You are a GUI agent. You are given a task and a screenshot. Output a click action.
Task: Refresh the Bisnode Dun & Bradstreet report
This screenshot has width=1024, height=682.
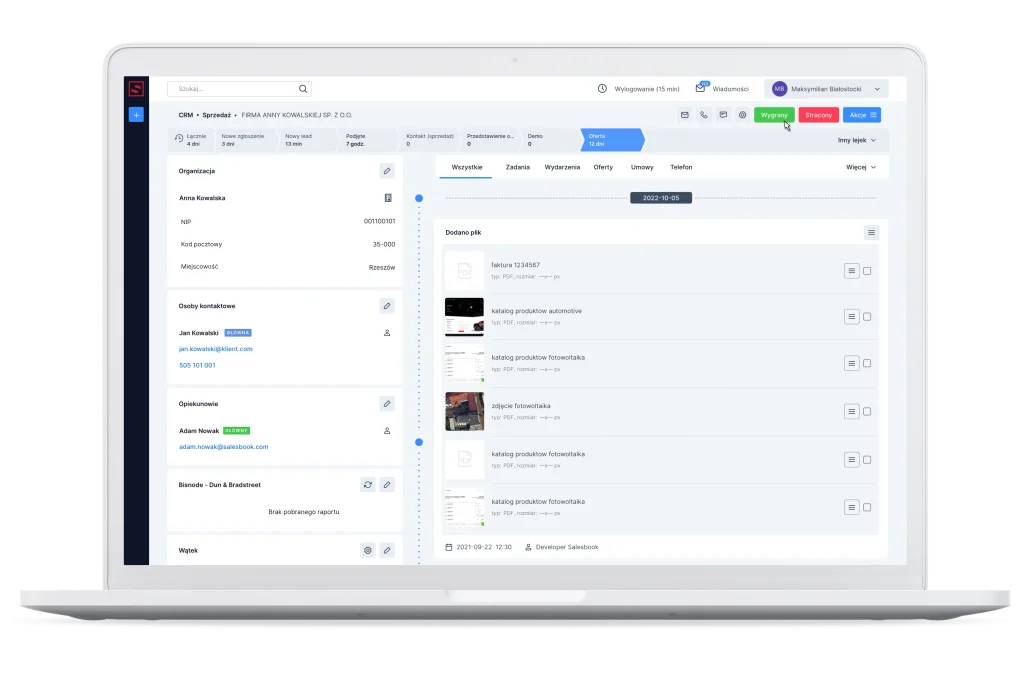click(368, 485)
